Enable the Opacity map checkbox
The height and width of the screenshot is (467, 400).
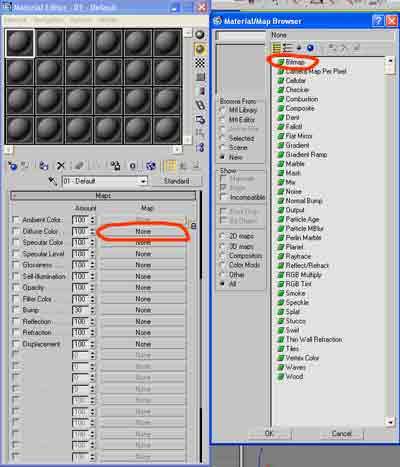click(16, 287)
